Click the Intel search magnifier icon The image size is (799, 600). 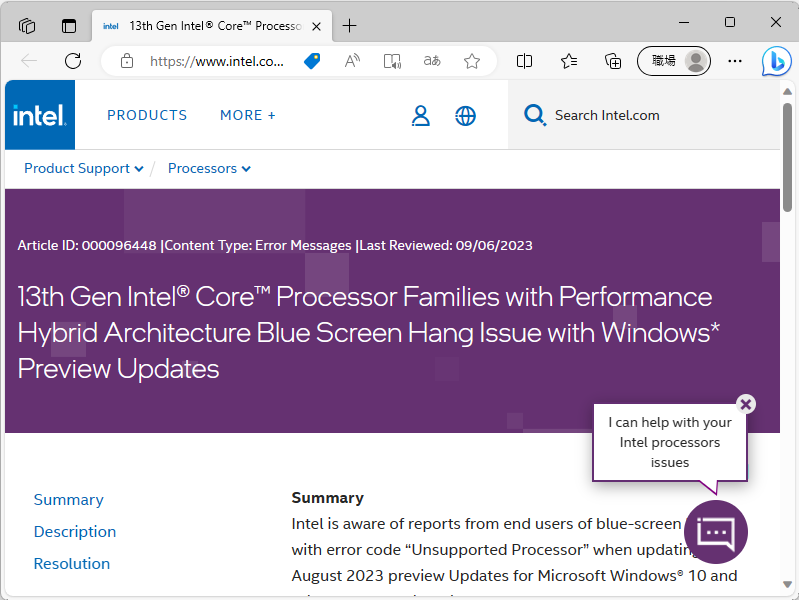click(x=535, y=115)
